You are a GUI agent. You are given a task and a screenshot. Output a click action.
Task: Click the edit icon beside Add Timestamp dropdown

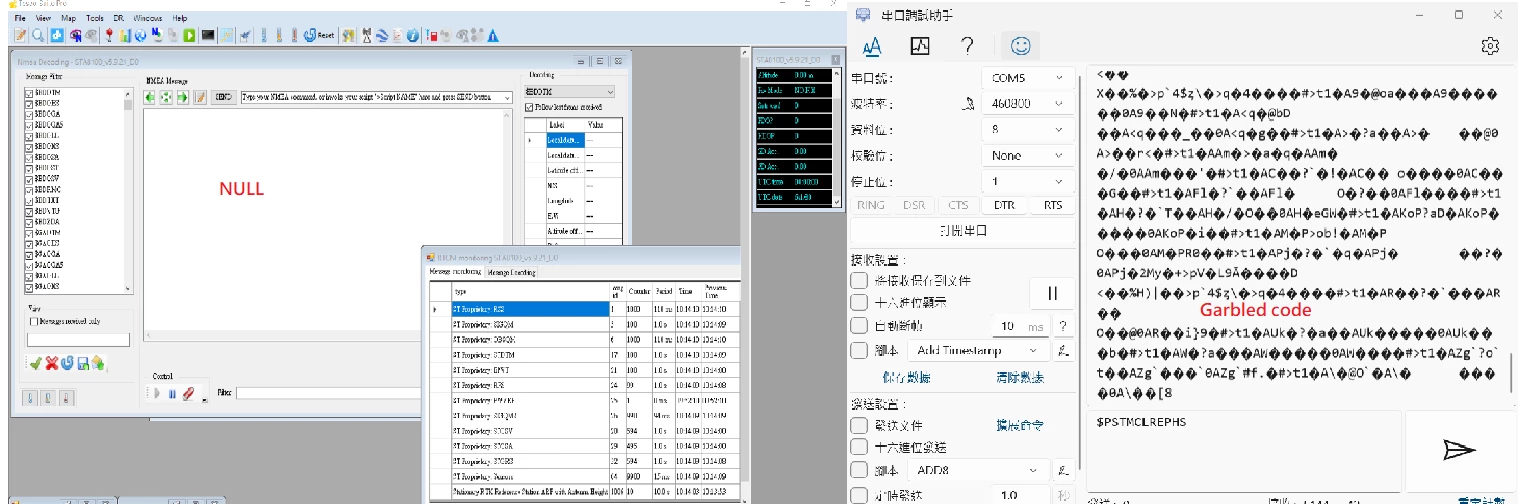pyautogui.click(x=1064, y=351)
